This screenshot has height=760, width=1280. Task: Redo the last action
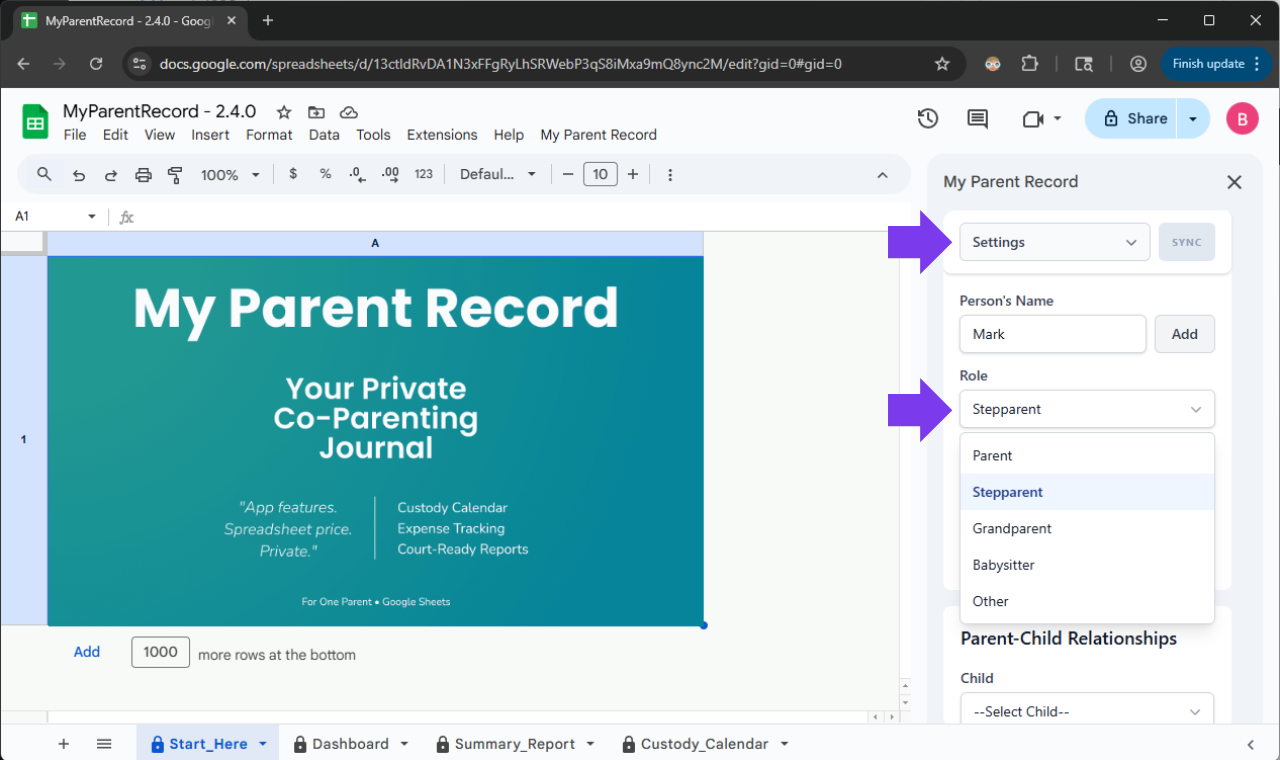[x=111, y=175]
